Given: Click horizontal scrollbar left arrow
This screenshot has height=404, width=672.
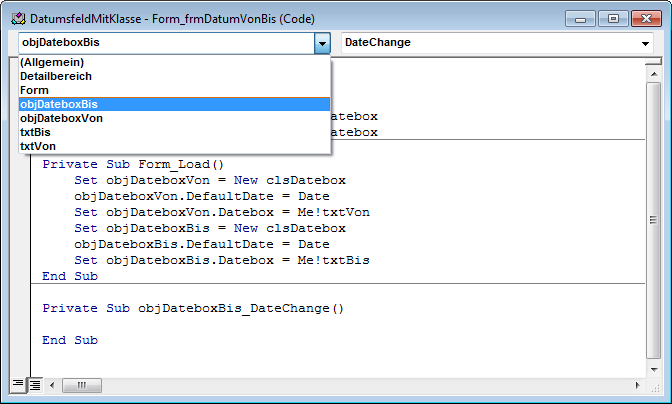Looking at the screenshot, I should pyautogui.click(x=53, y=384).
